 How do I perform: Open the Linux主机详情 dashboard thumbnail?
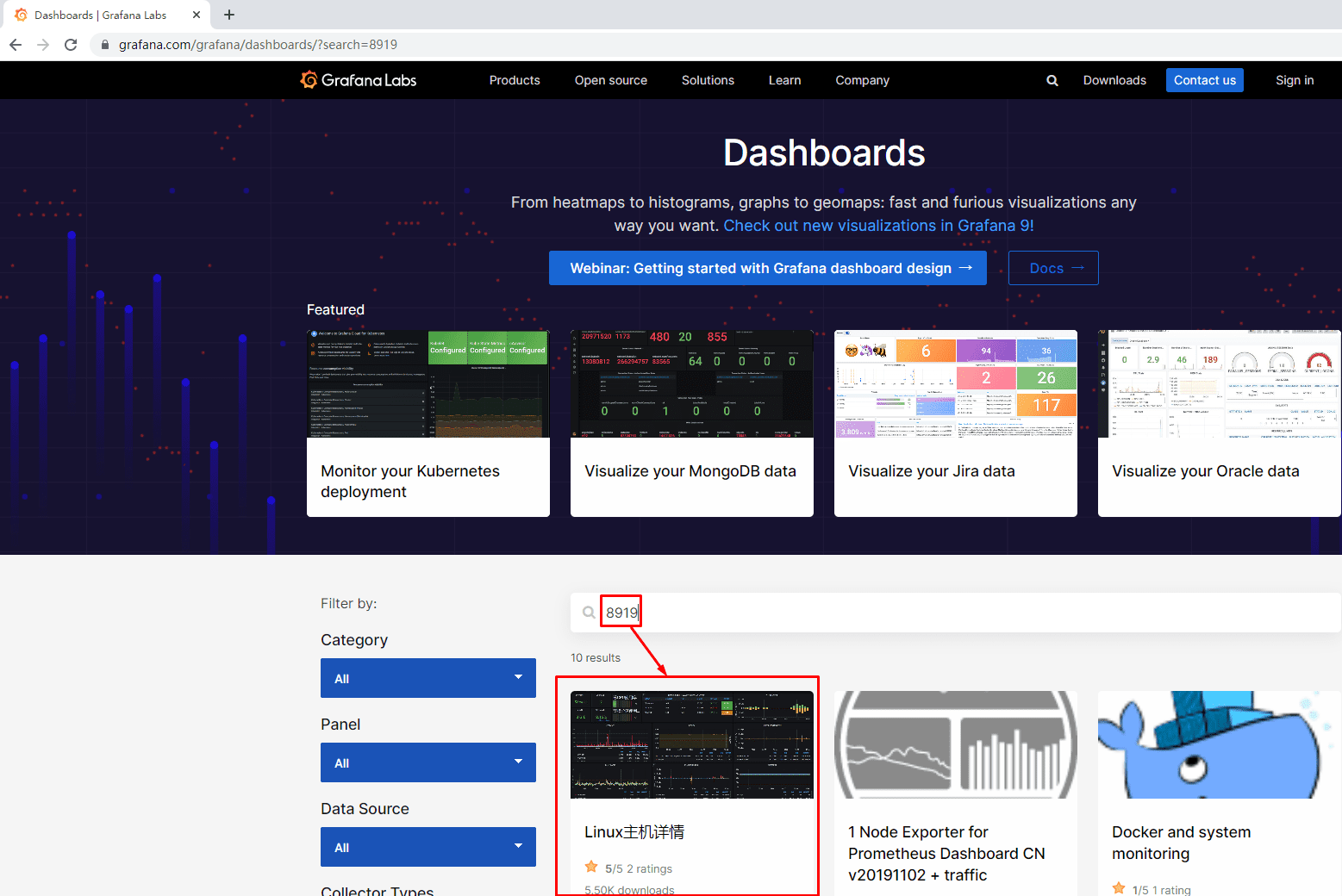pyautogui.click(x=692, y=744)
